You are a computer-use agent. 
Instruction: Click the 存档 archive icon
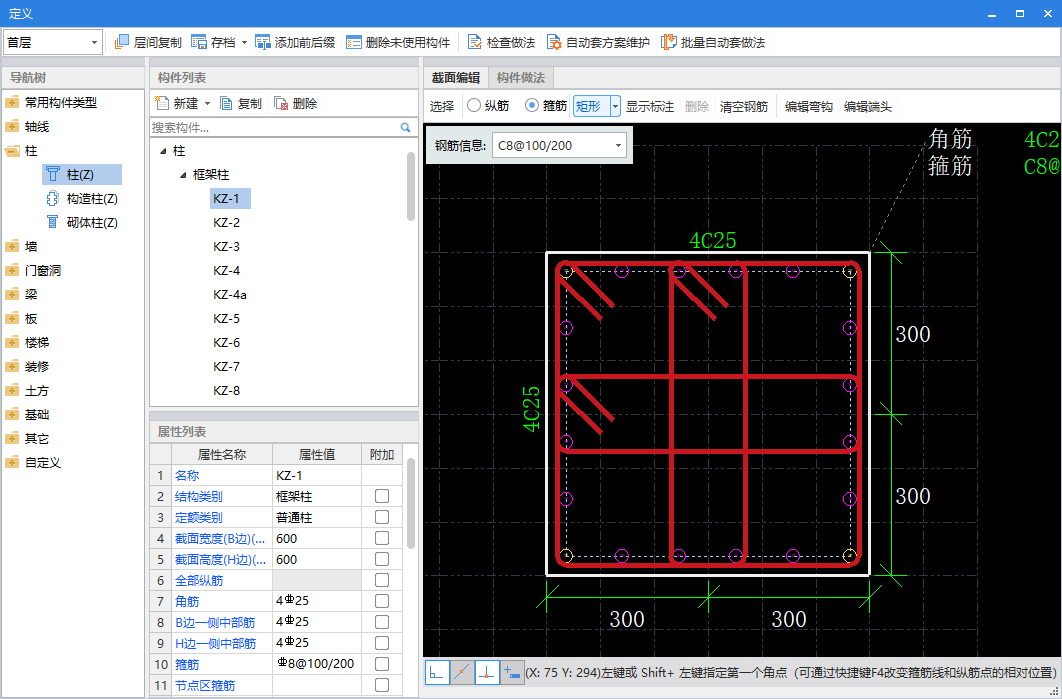(199, 42)
